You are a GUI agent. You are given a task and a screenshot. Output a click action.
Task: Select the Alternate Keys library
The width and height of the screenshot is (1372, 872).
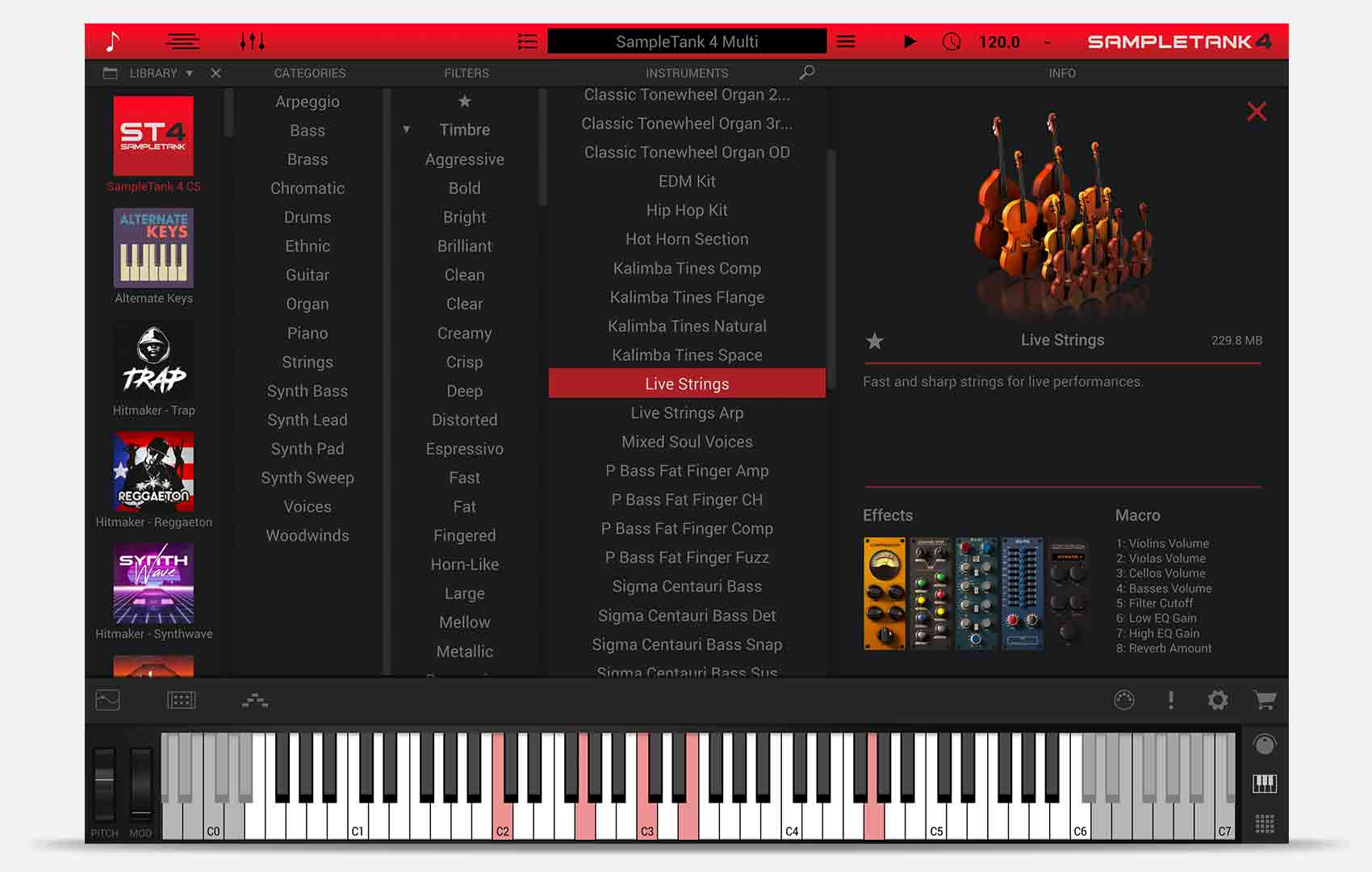[153, 257]
